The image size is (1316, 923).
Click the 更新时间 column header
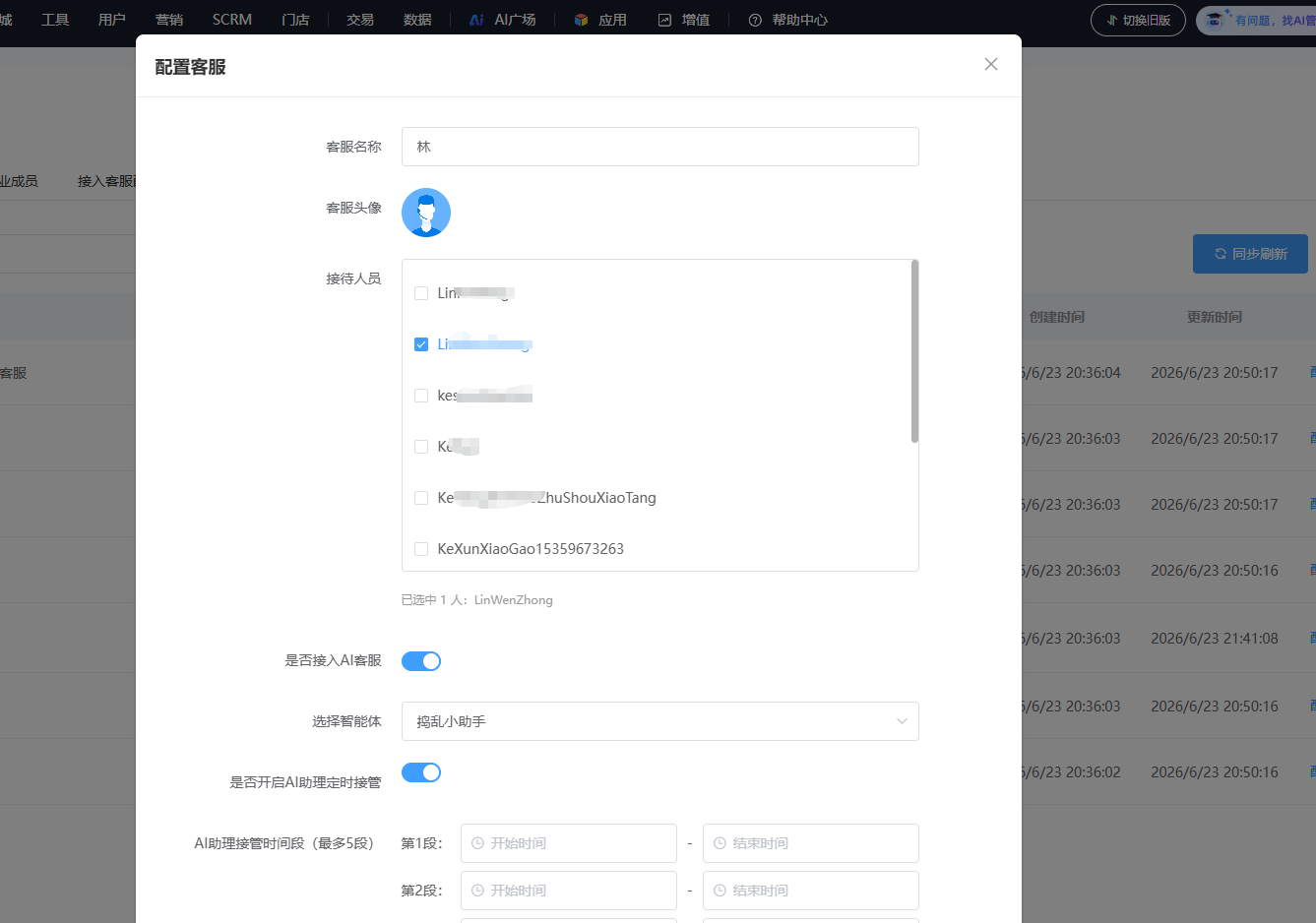1215,317
